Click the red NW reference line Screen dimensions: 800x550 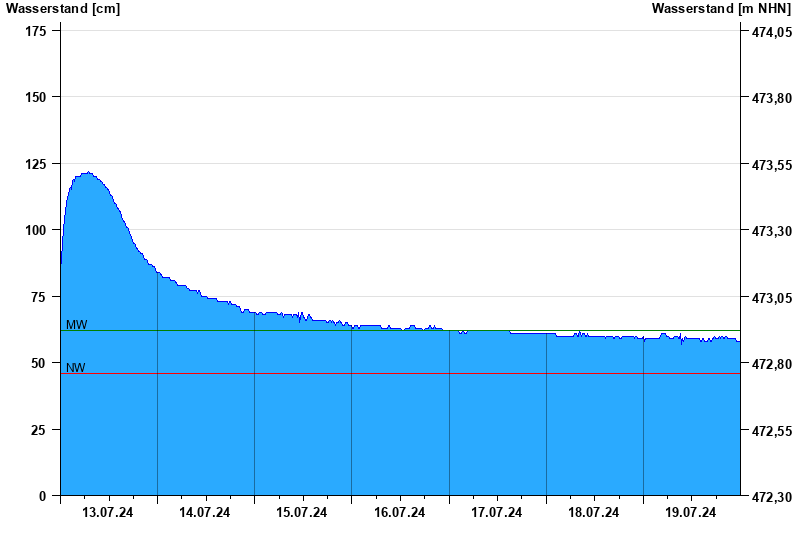click(x=401, y=373)
